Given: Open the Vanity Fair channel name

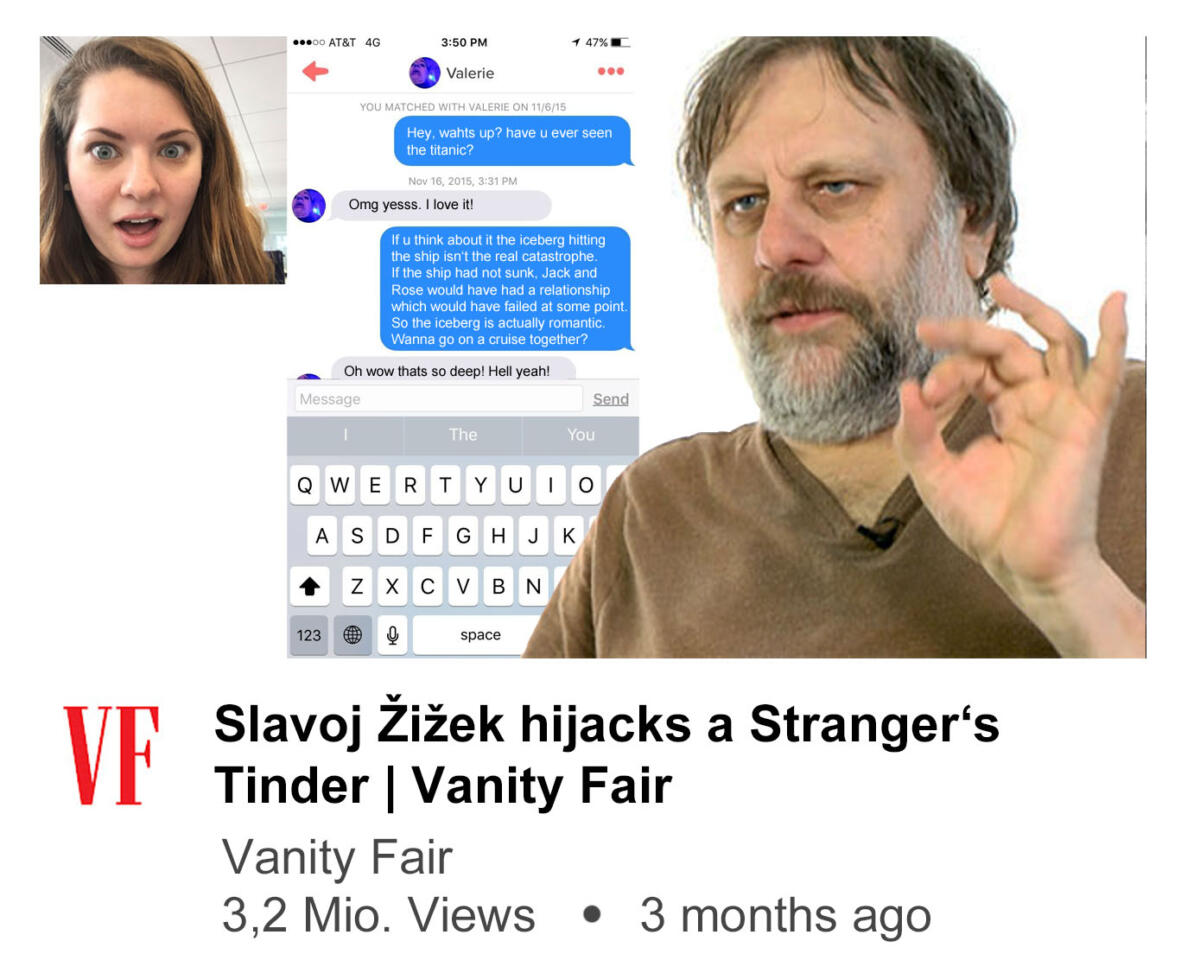Looking at the screenshot, I should (x=337, y=858).
